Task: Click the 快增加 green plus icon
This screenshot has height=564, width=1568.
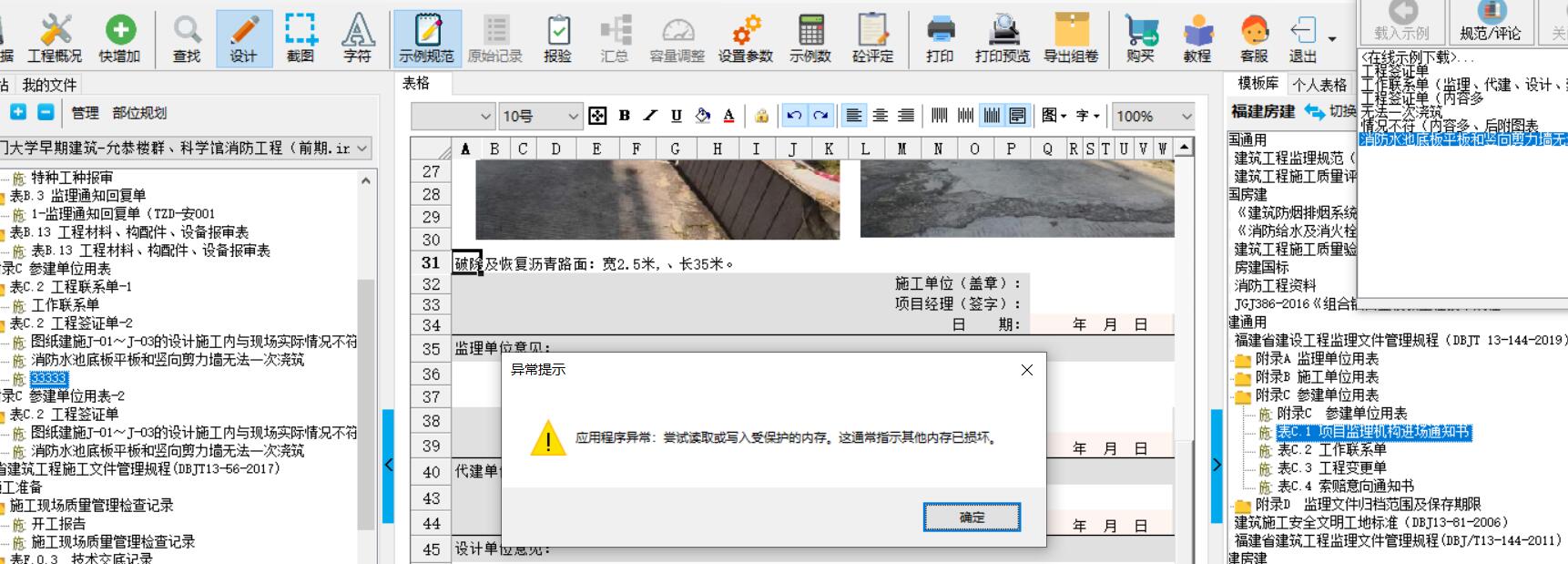Action: (x=119, y=38)
